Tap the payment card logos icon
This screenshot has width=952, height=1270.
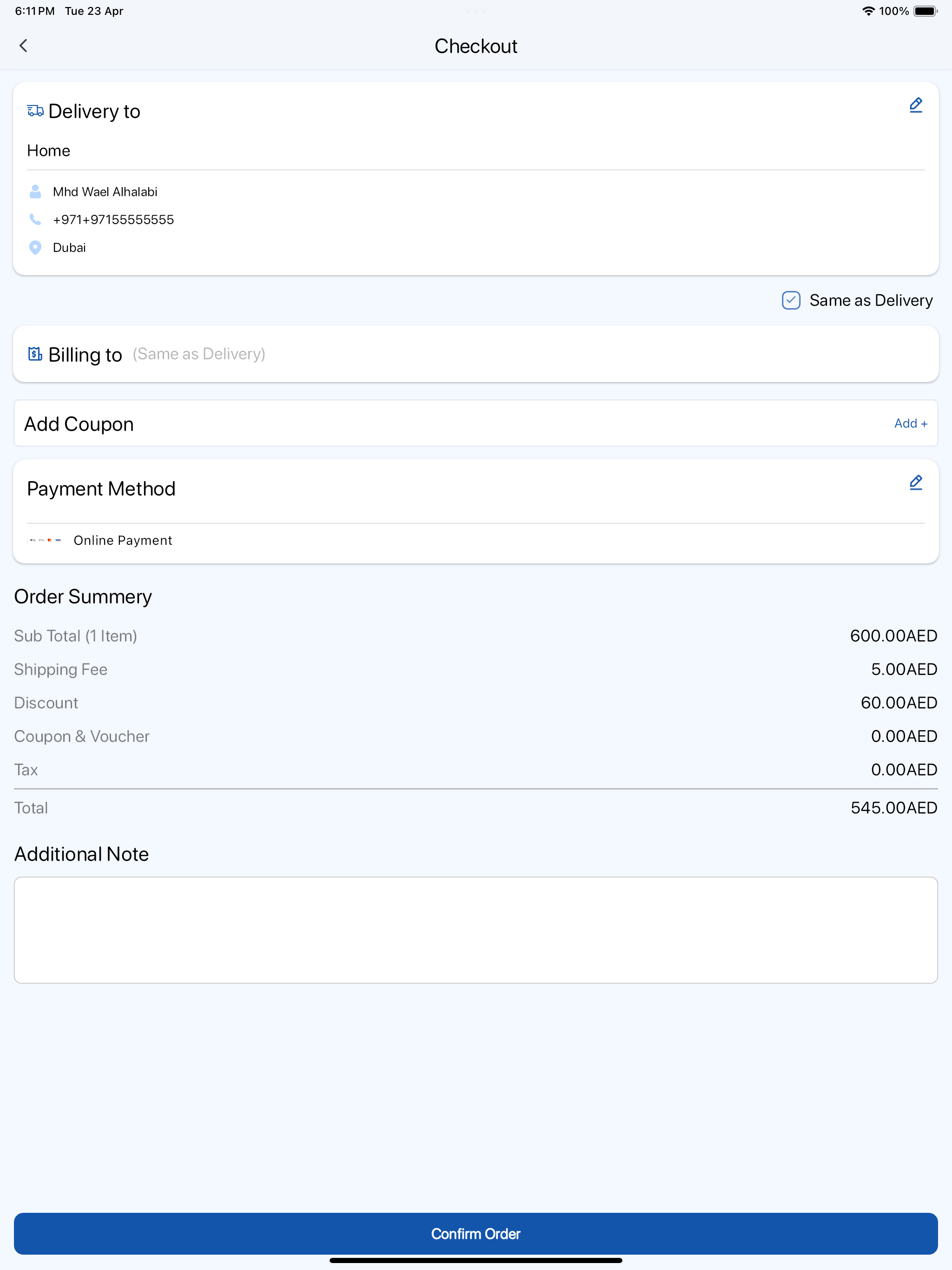pos(45,540)
